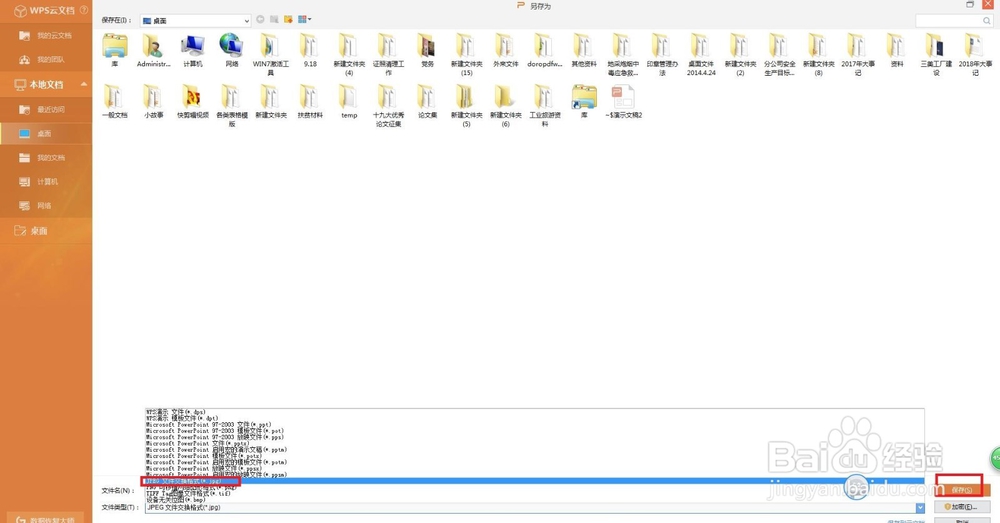Viewport: 1000px width, 523px height.
Task: Select the 快剪辑视频 folder
Action: (x=193, y=102)
